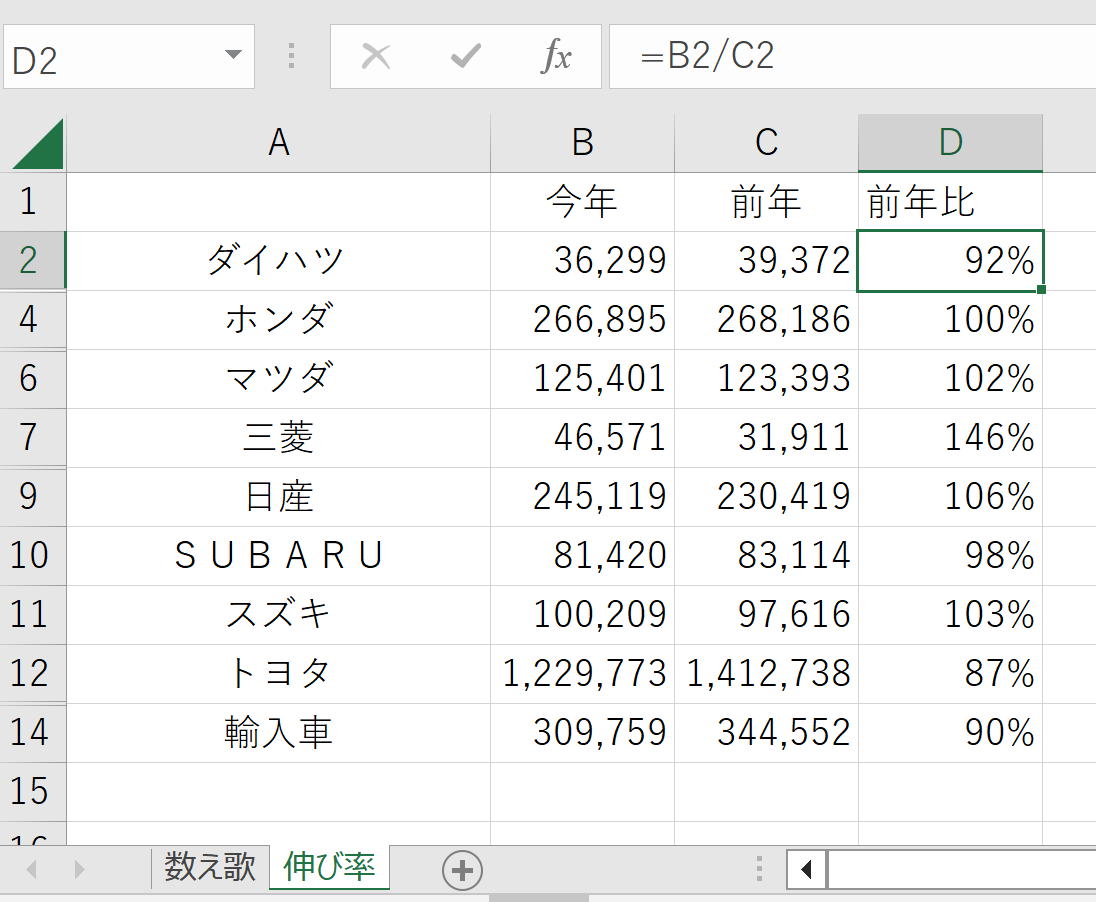This screenshot has width=1096, height=902.
Task: Click the 輸入車 cell
Action: pos(278,733)
